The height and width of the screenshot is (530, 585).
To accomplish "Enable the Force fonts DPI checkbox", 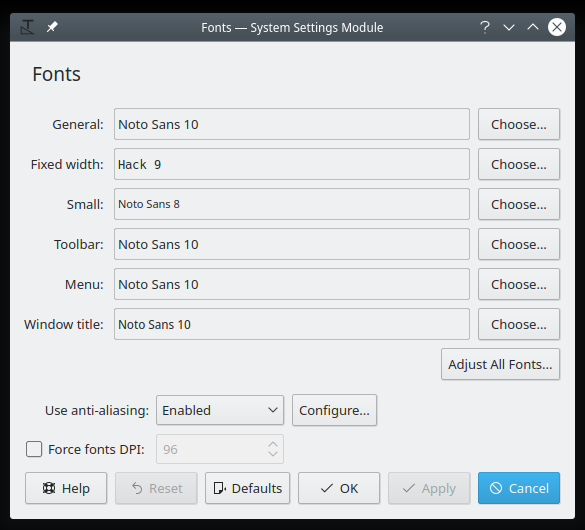I will (x=34, y=449).
